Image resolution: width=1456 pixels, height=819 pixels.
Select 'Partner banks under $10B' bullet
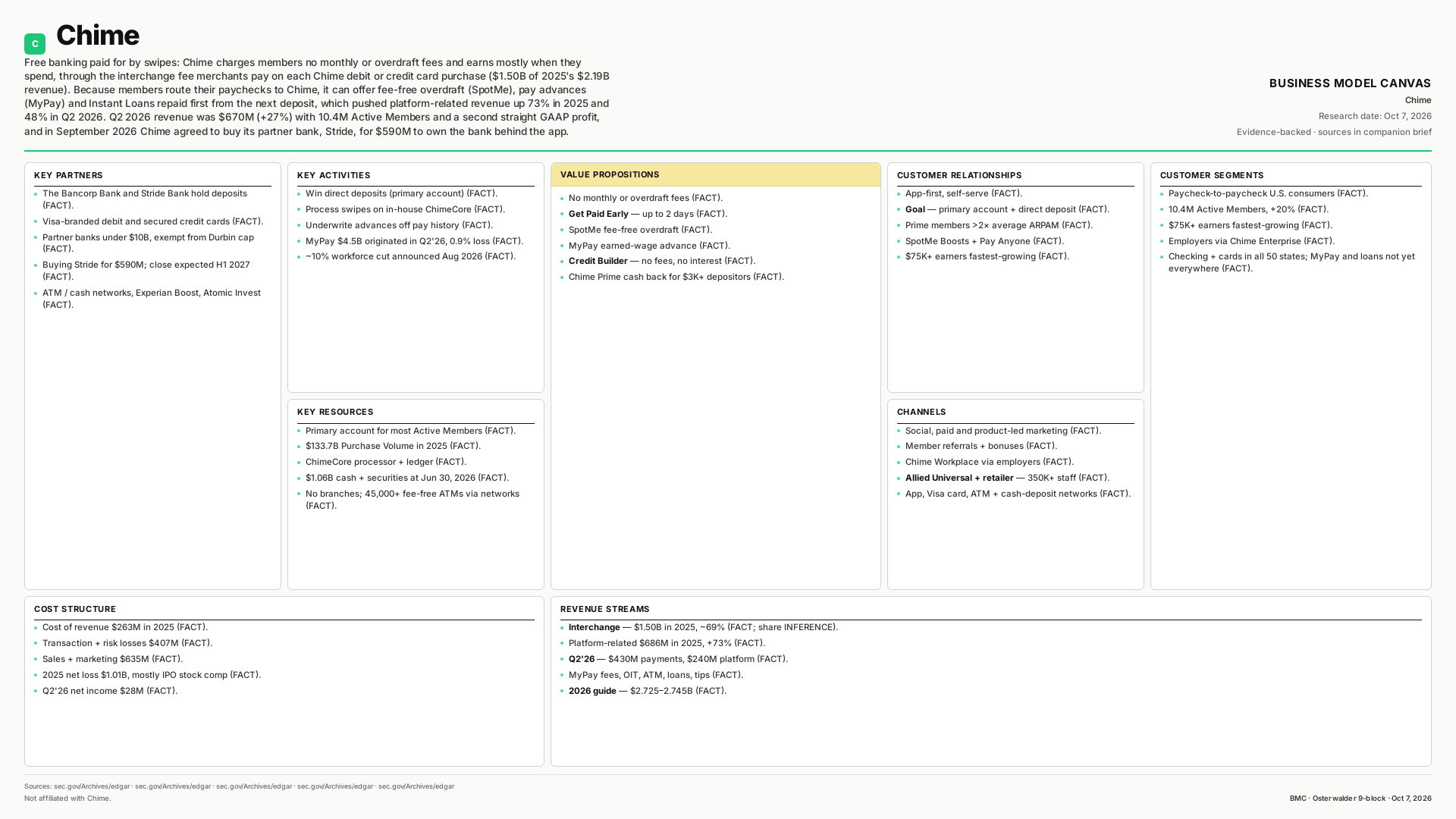point(152,243)
